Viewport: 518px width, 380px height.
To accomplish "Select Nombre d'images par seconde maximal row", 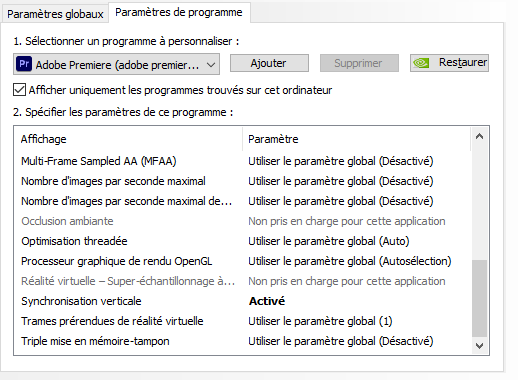I will 242,181.
